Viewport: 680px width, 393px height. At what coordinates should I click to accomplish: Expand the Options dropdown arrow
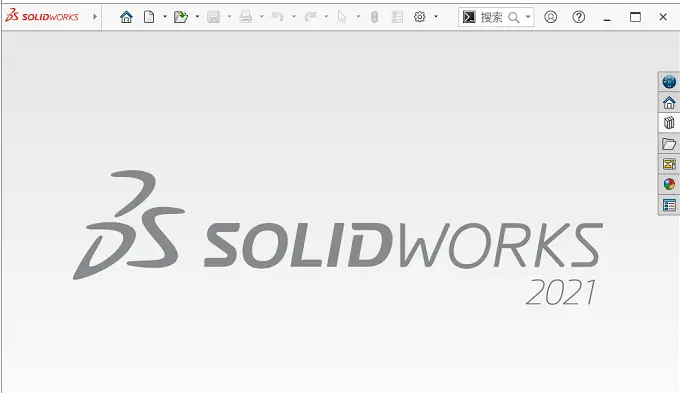436,17
